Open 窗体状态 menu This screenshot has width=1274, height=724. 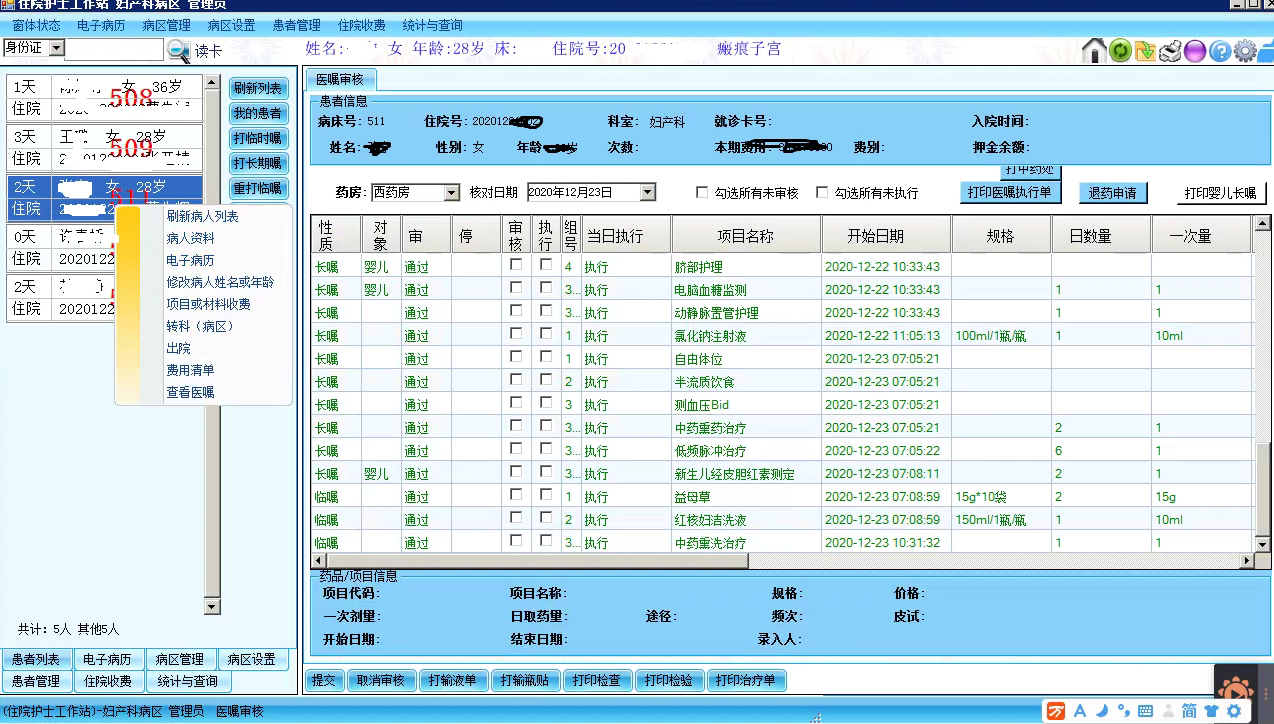[36, 25]
